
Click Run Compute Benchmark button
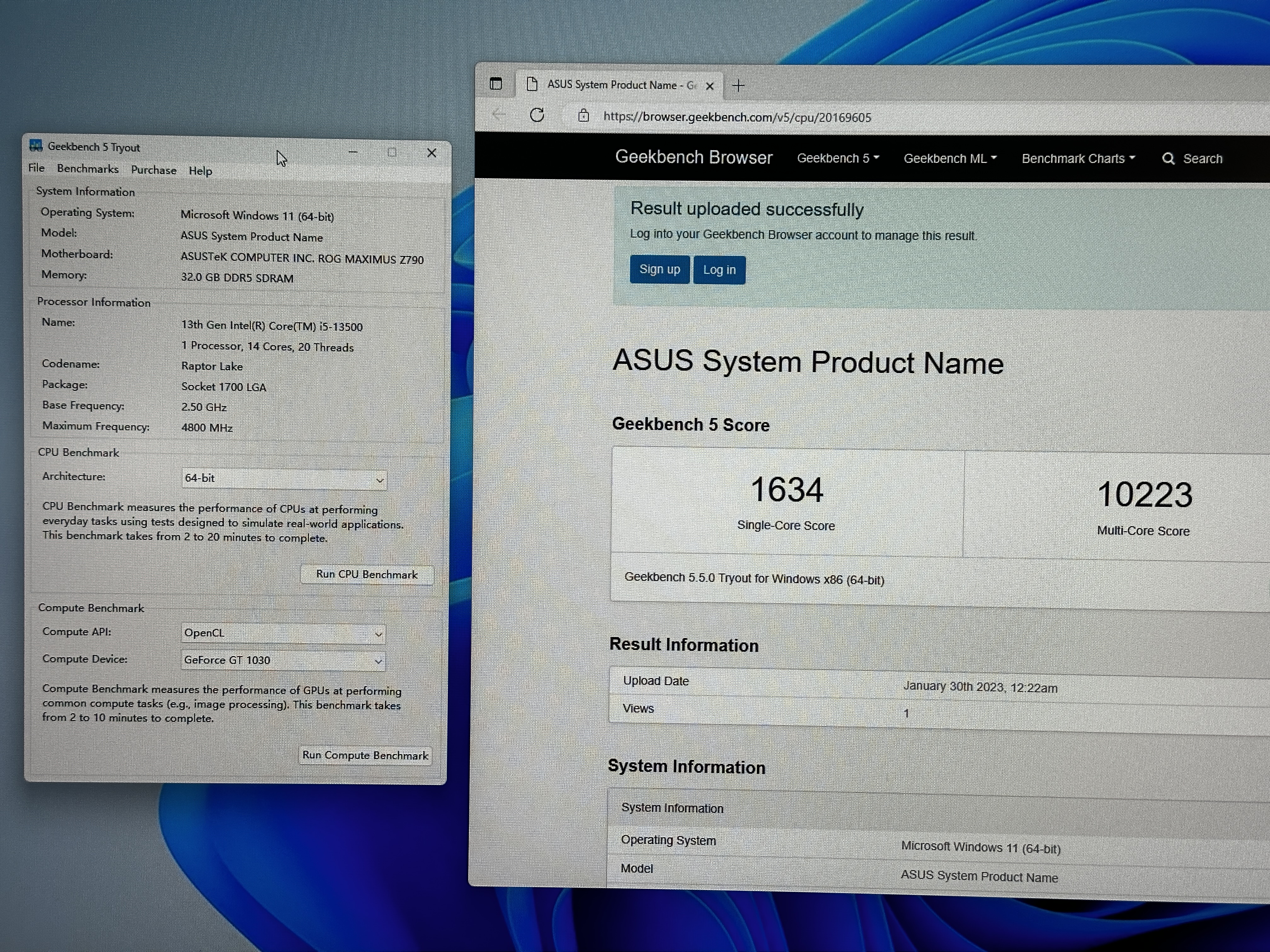coord(365,755)
